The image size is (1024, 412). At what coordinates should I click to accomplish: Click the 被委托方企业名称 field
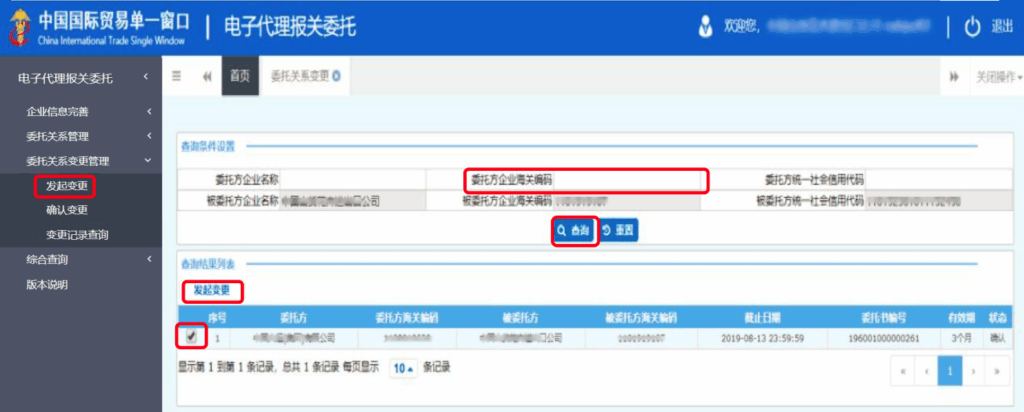(353, 200)
